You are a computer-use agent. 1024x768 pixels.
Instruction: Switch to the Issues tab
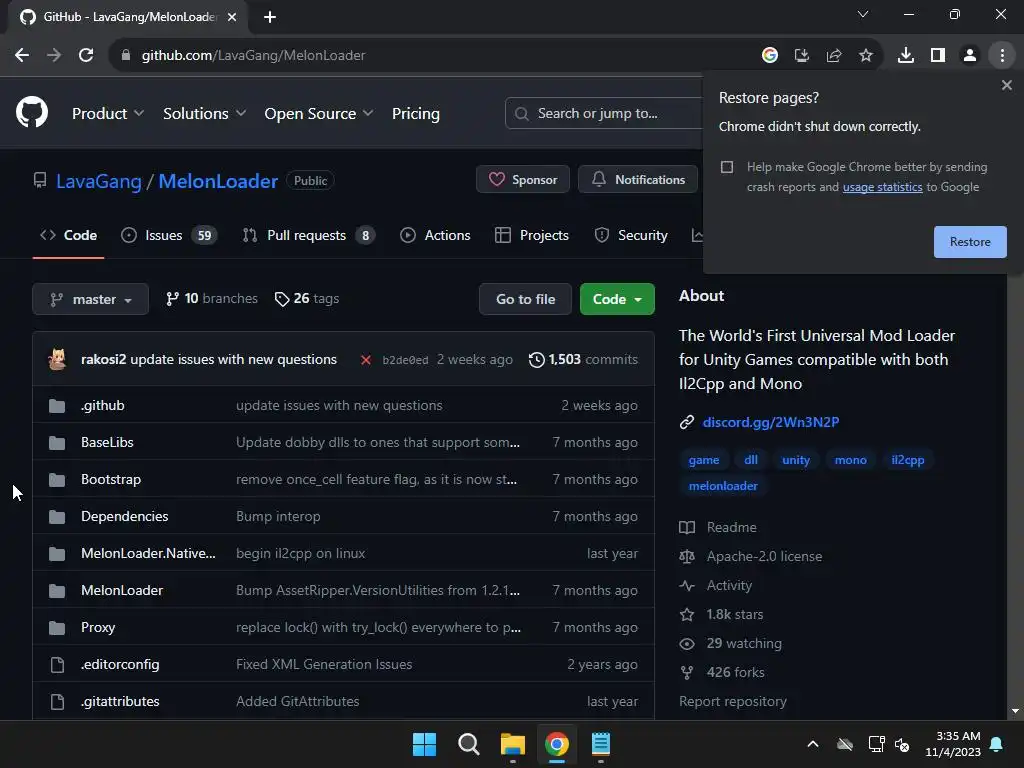(x=168, y=235)
